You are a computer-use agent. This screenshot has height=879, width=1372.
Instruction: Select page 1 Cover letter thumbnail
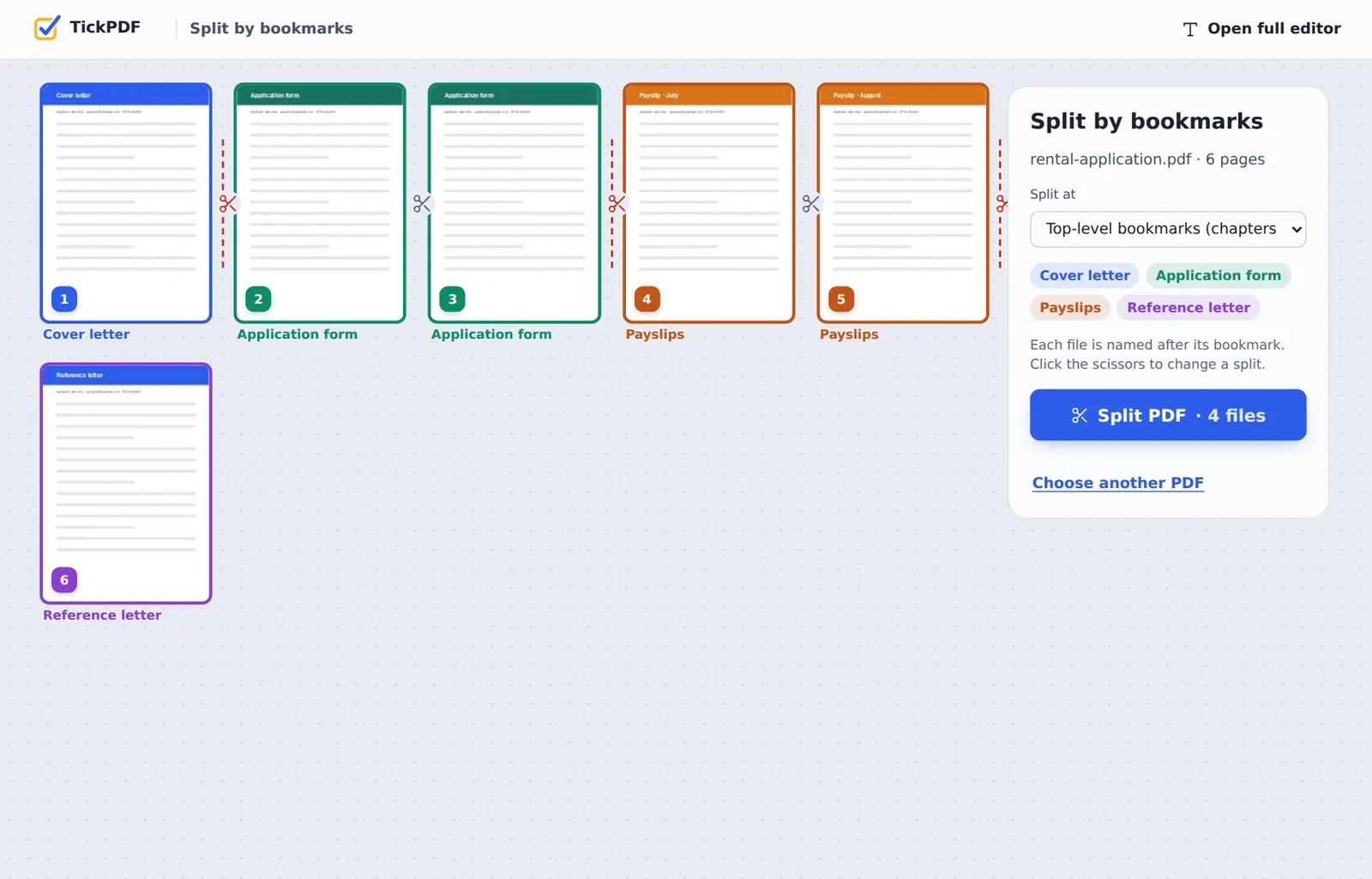tap(126, 203)
